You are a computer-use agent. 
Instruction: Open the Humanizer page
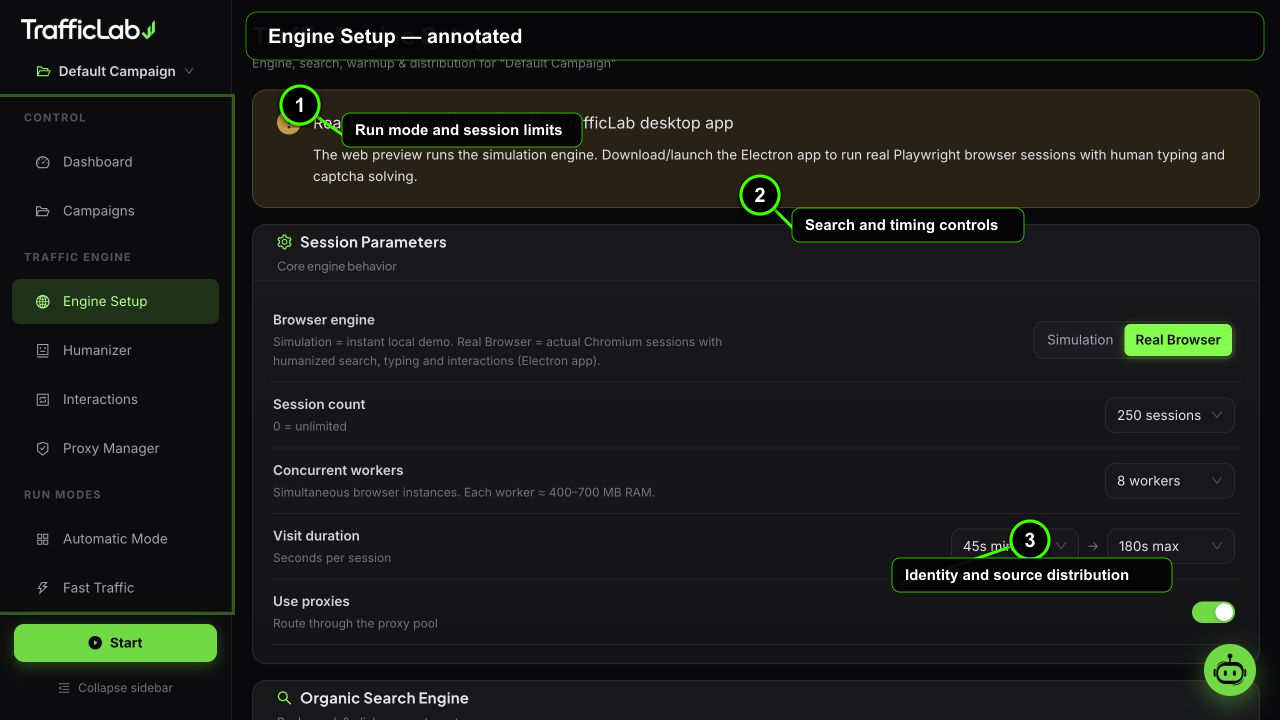tap(115, 350)
